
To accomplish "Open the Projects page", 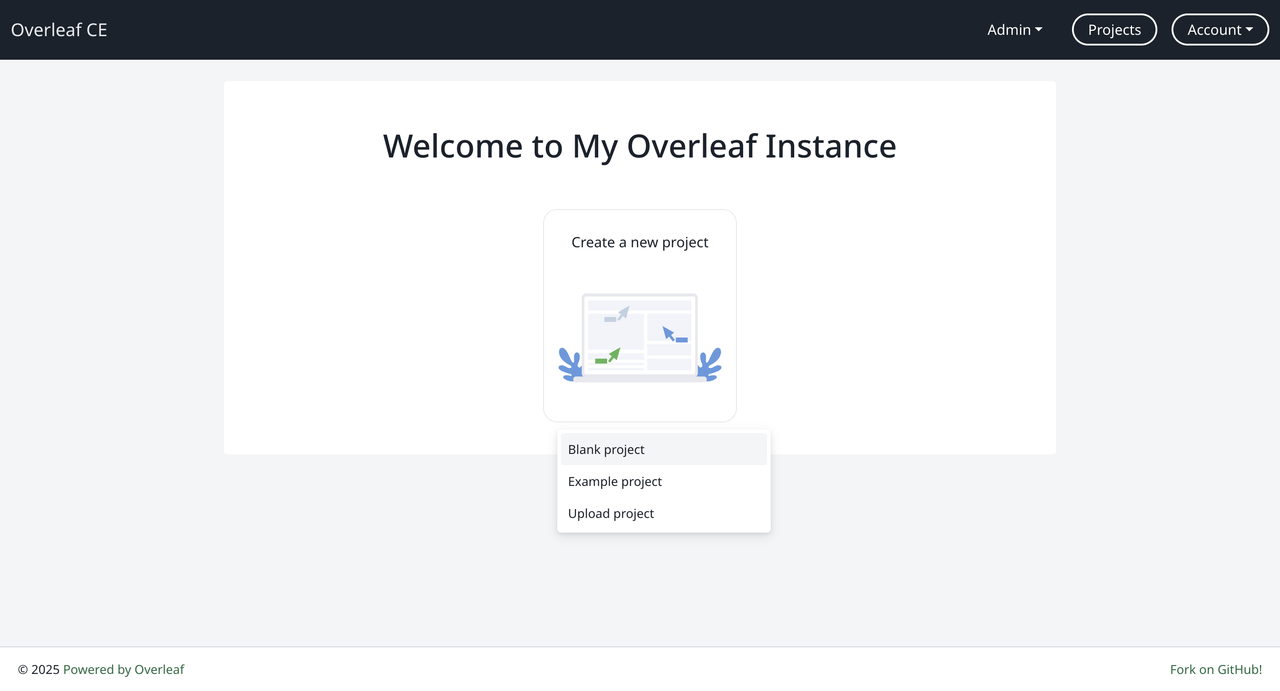I will coord(1113,29).
